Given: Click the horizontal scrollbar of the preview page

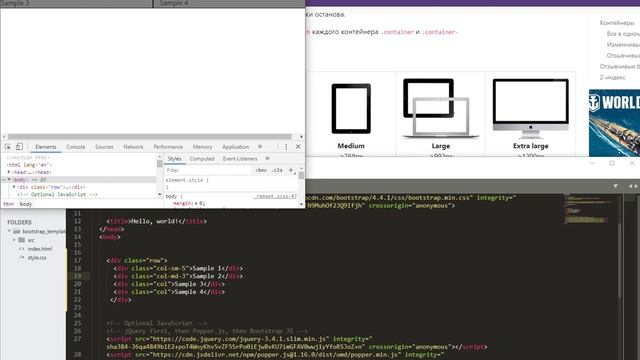Looking at the screenshot, I should (x=149, y=136).
